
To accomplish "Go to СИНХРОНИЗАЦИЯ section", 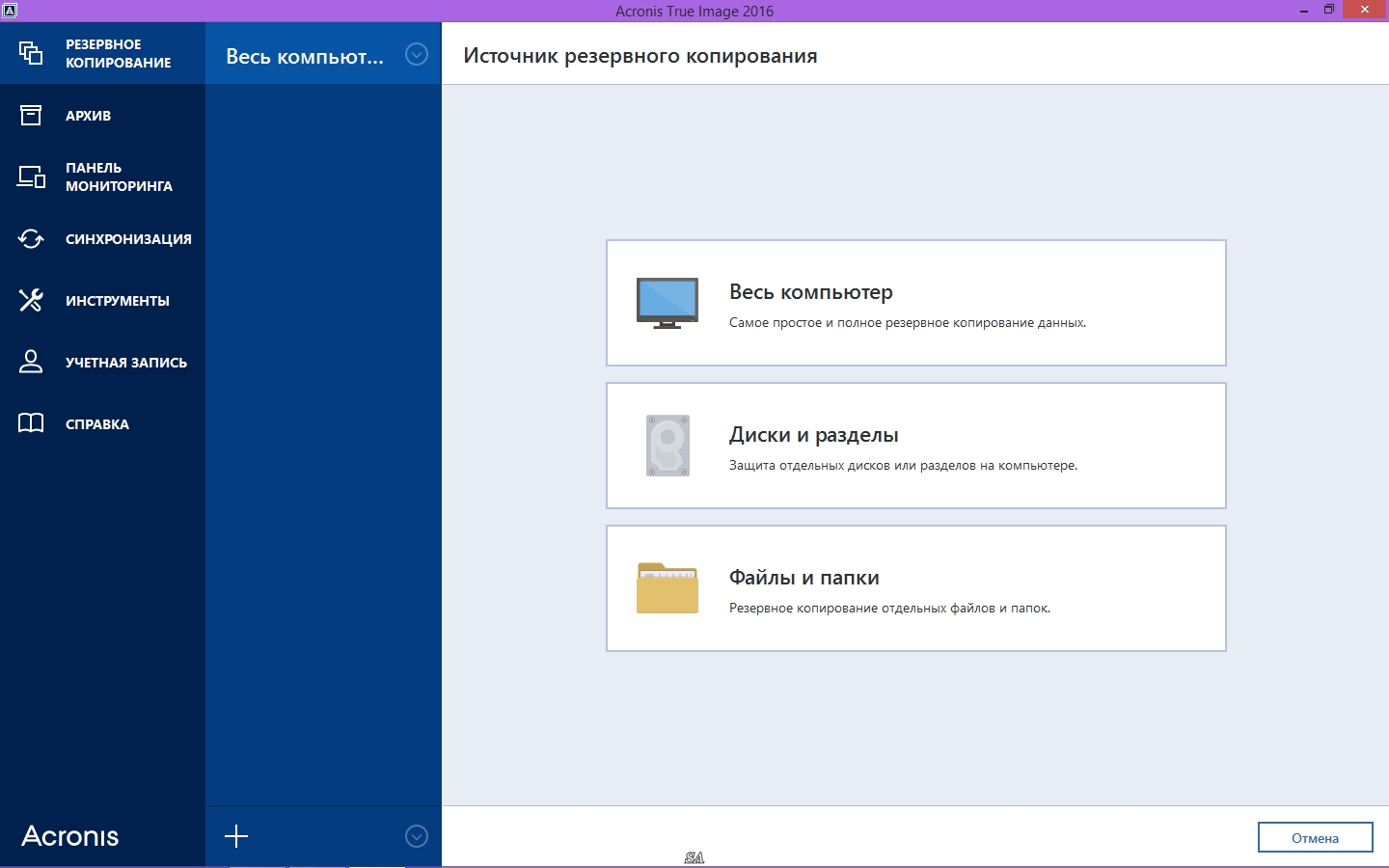I will pos(102,239).
